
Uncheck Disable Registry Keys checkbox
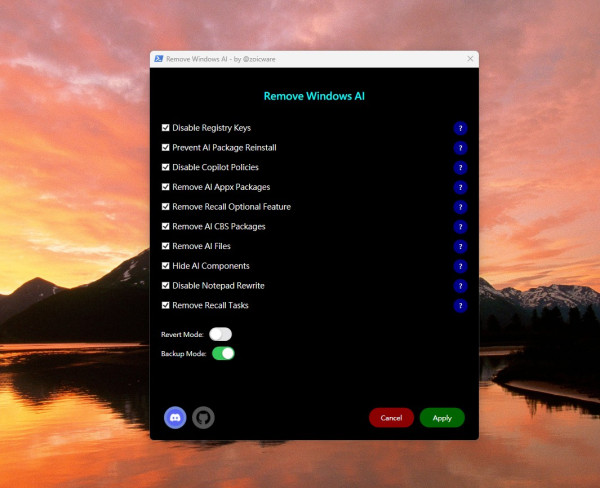(x=165, y=127)
